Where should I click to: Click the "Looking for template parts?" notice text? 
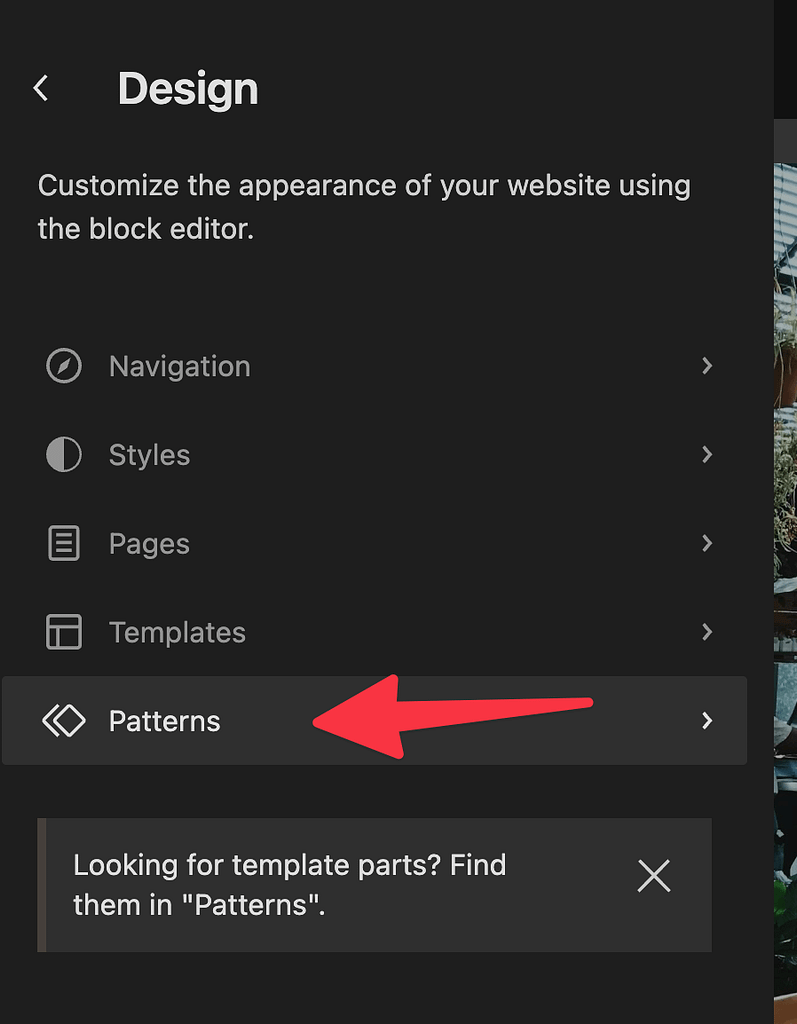(290, 884)
